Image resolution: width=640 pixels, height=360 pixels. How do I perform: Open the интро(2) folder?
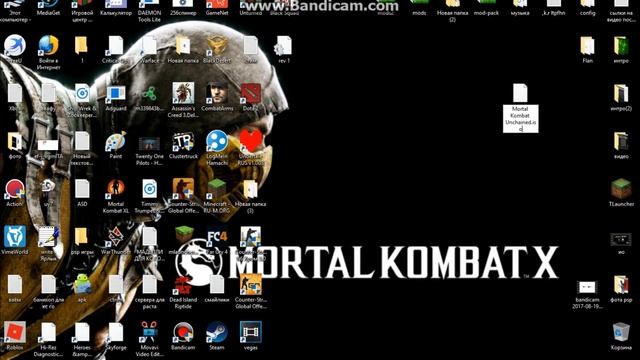tap(621, 93)
